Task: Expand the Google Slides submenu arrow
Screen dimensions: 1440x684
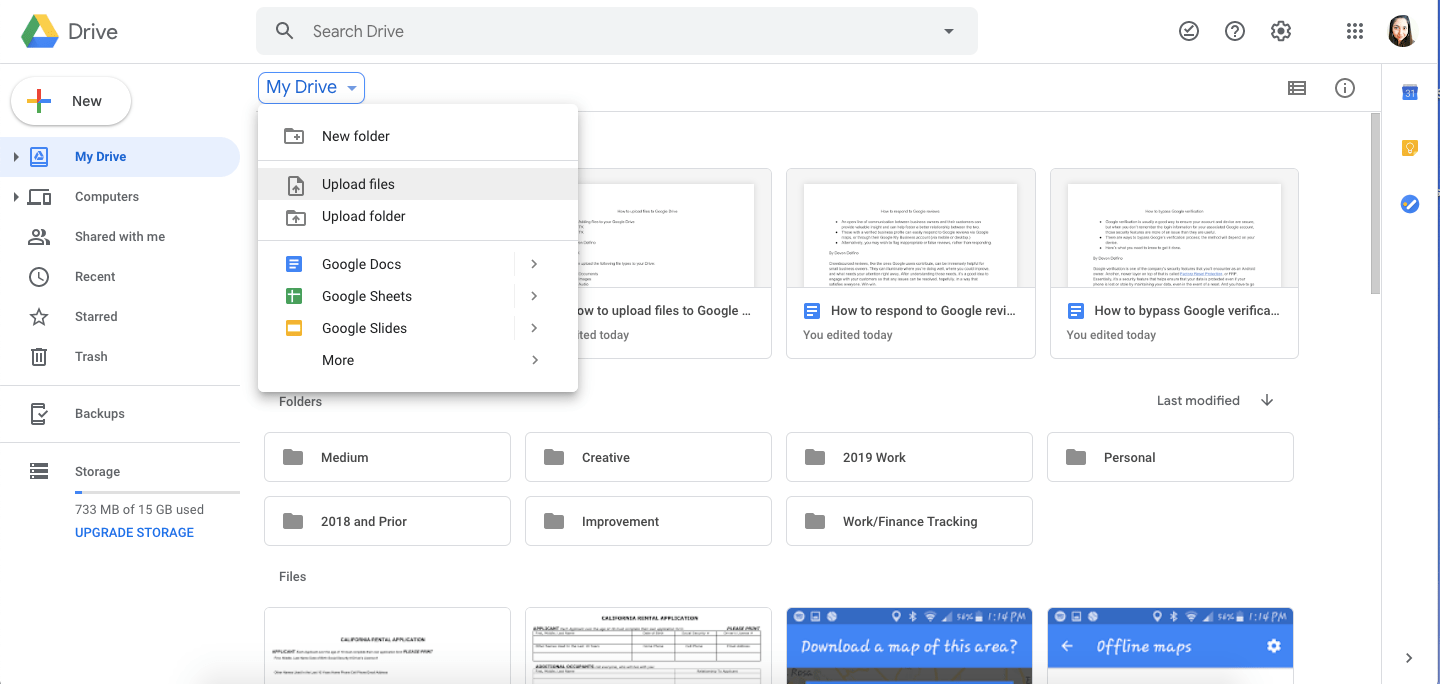Action: (x=534, y=328)
